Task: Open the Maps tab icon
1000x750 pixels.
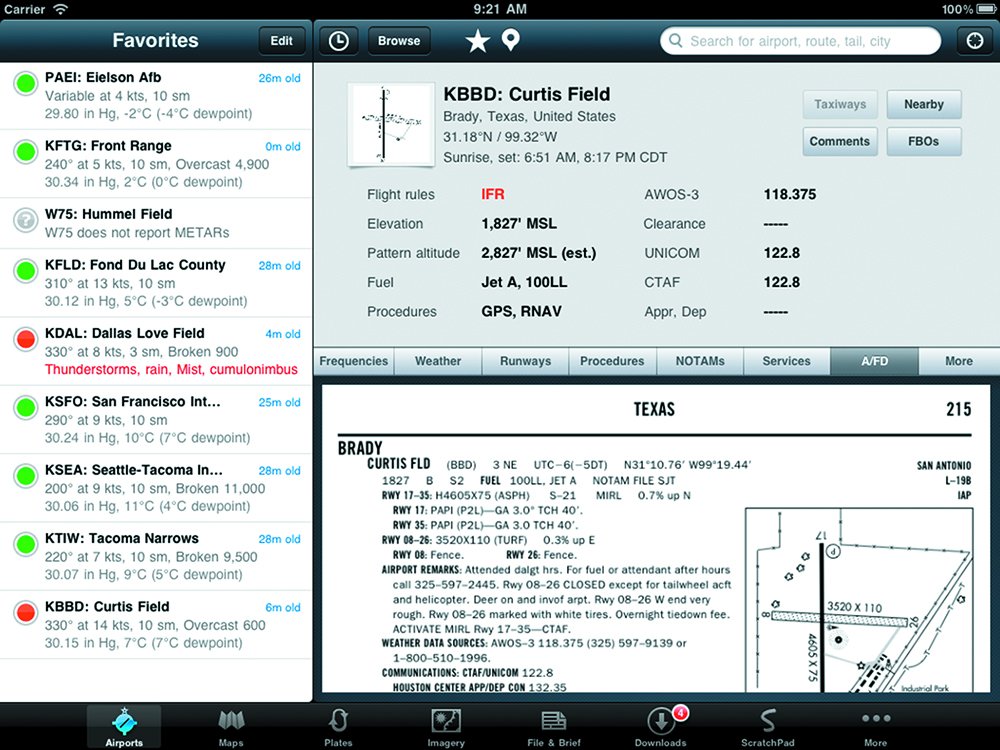Action: (231, 727)
